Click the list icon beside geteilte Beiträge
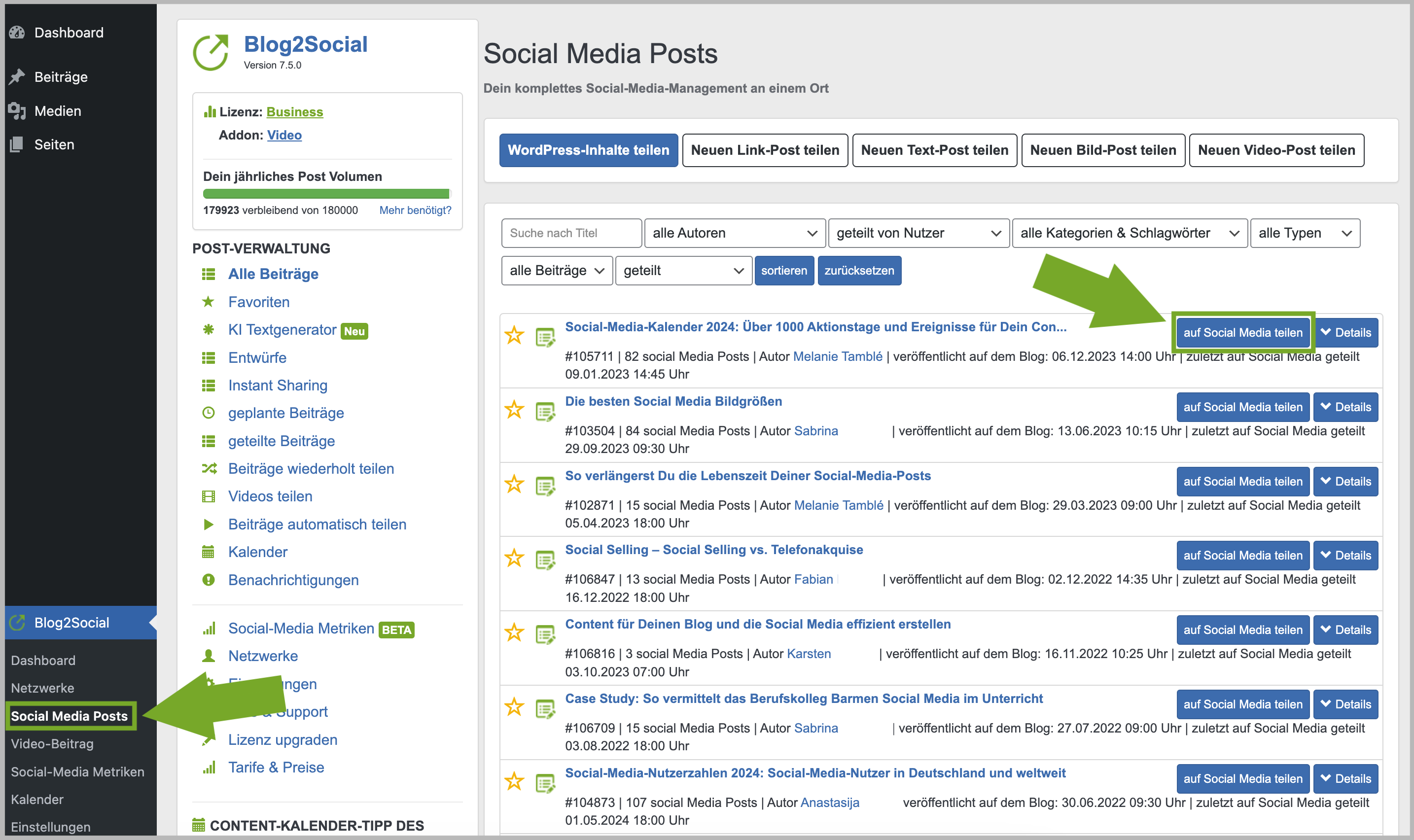Screen dimensions: 1414x840 coord(209,441)
